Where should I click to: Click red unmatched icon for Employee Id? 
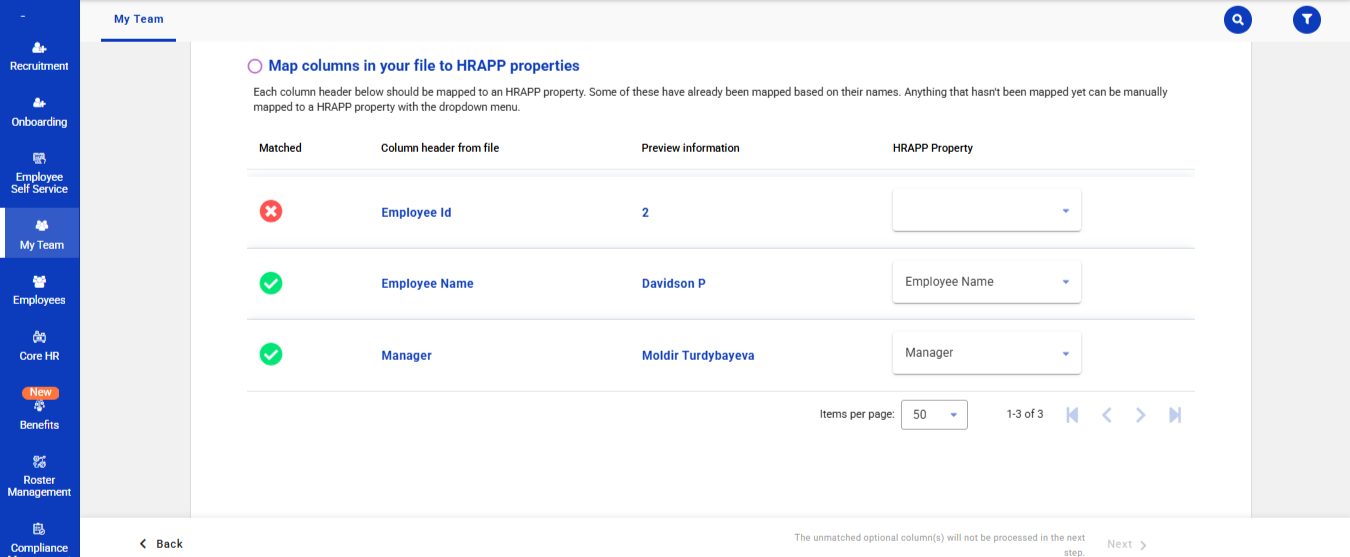pyautogui.click(x=270, y=212)
